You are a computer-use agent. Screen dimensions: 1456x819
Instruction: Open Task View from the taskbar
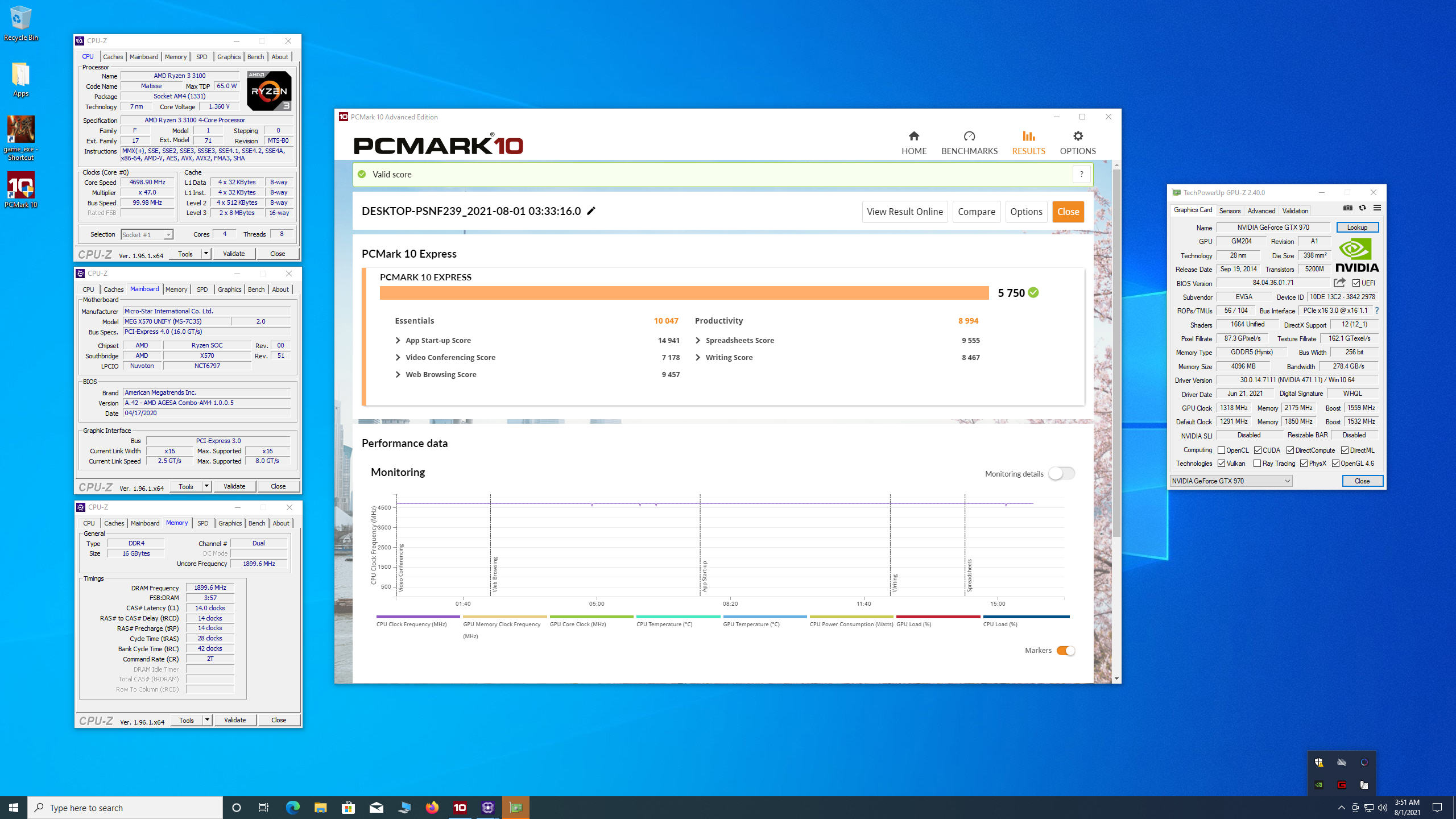click(264, 808)
